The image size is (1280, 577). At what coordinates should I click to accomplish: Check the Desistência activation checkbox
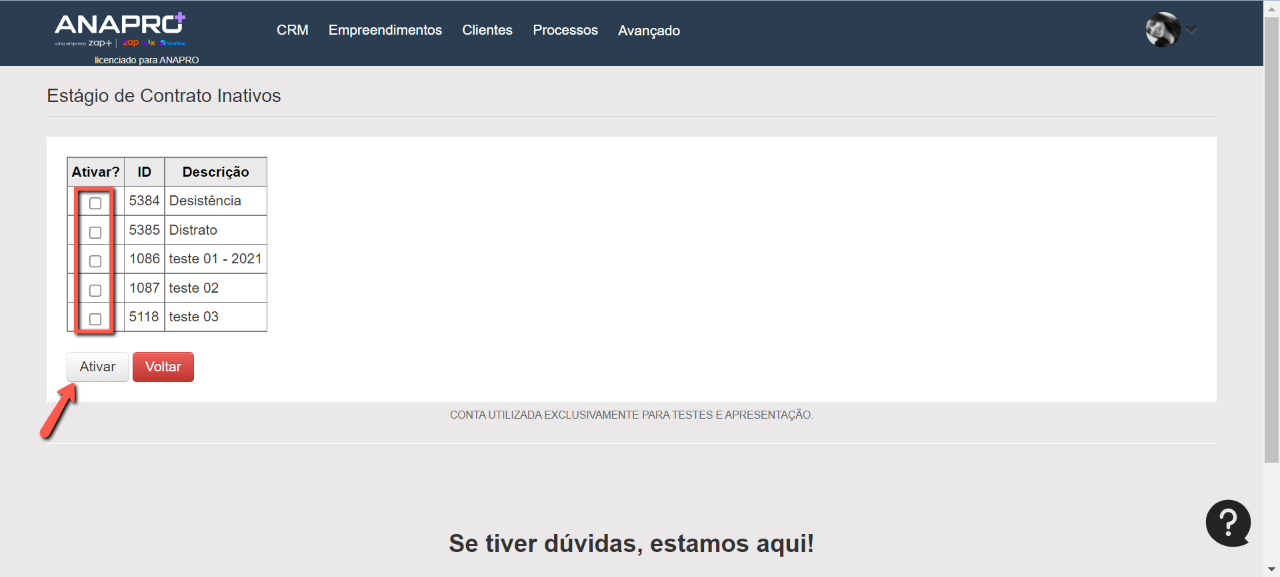pos(95,203)
